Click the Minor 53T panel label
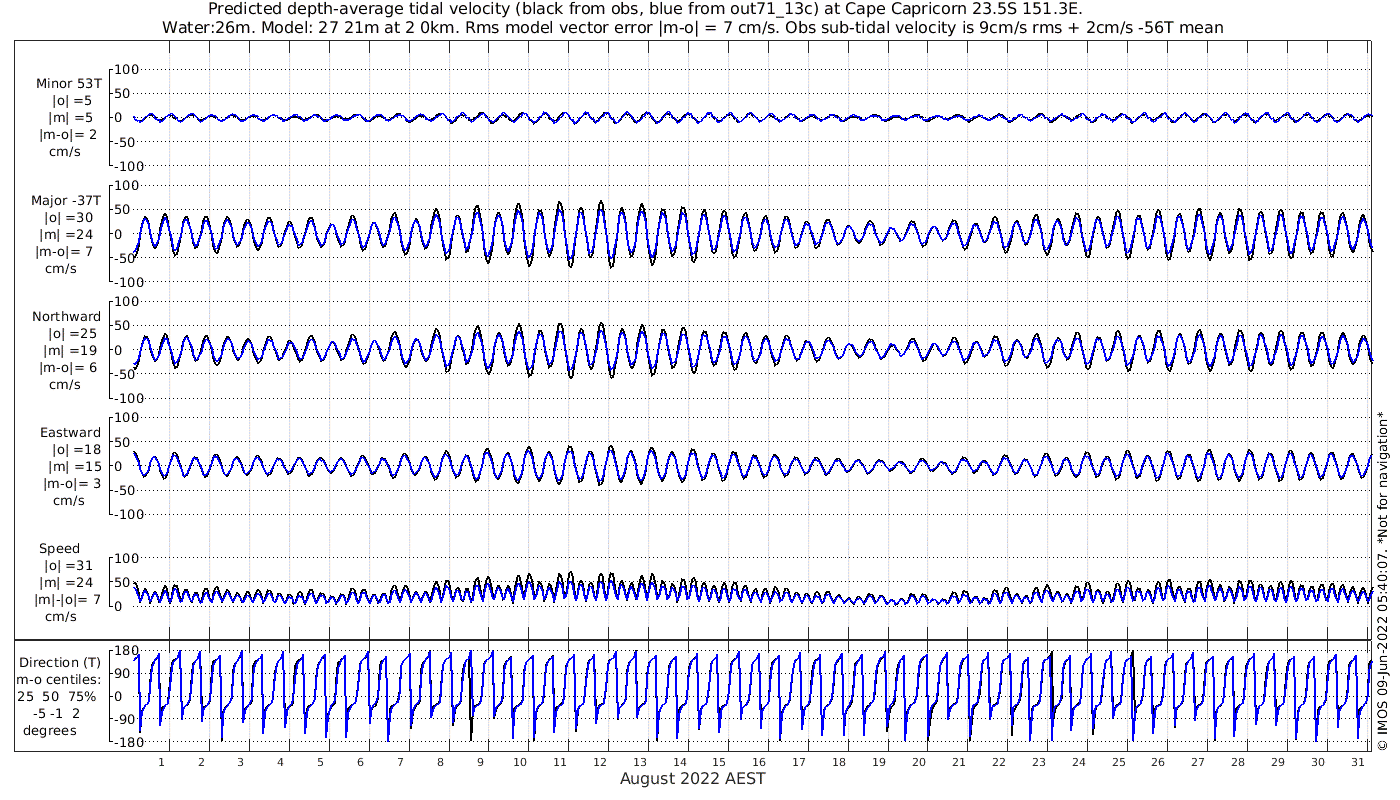Viewport: 1400px width, 800px height. click(x=69, y=84)
